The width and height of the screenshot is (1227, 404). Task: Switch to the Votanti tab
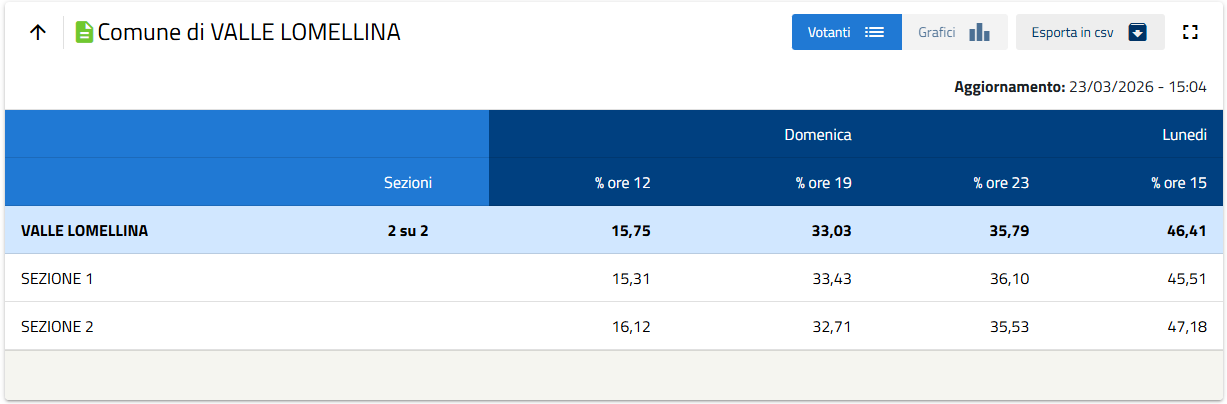point(830,32)
